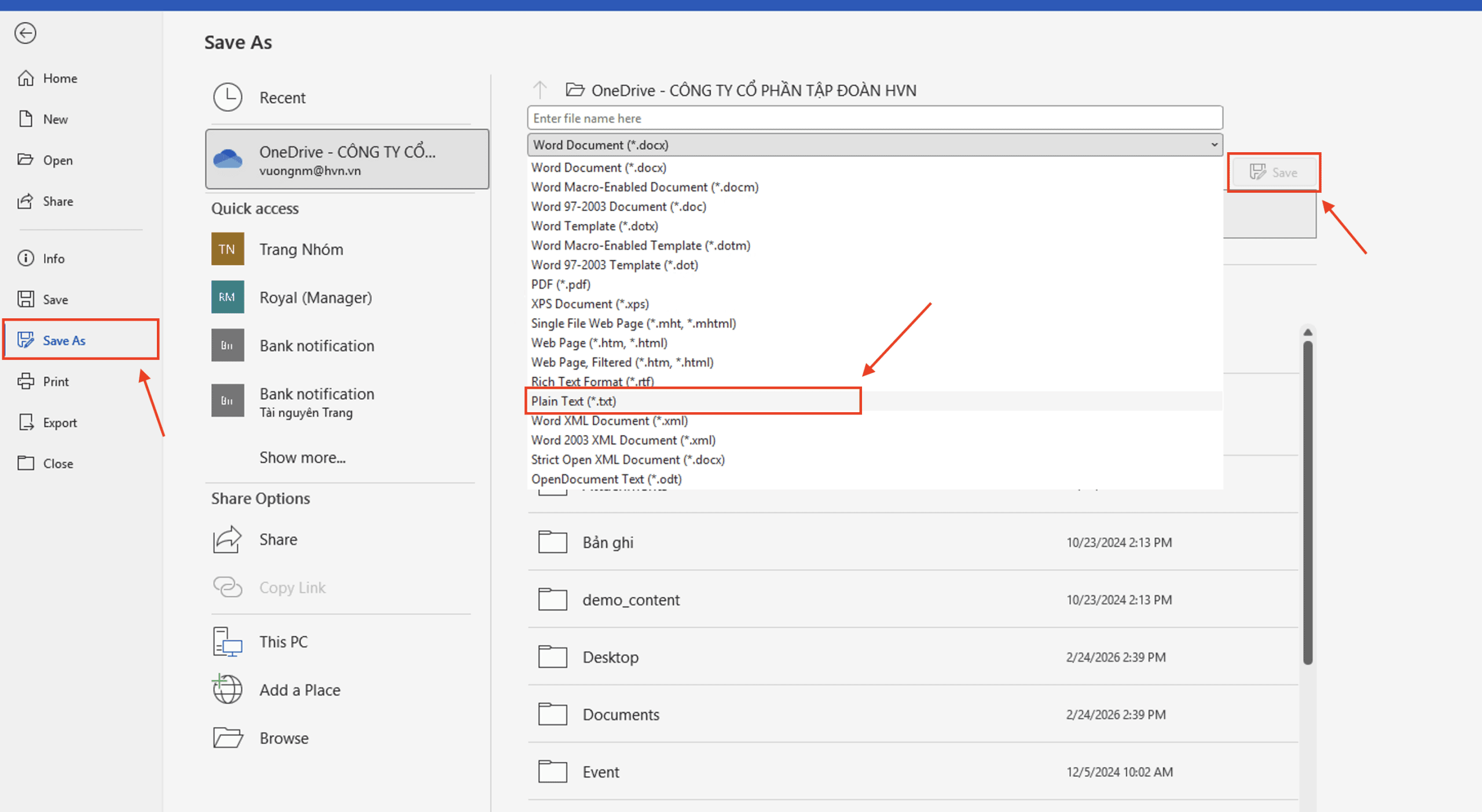Screen dimensions: 1482x812
Task: Click the Copy Link icon
Action: pyautogui.click(x=227, y=587)
